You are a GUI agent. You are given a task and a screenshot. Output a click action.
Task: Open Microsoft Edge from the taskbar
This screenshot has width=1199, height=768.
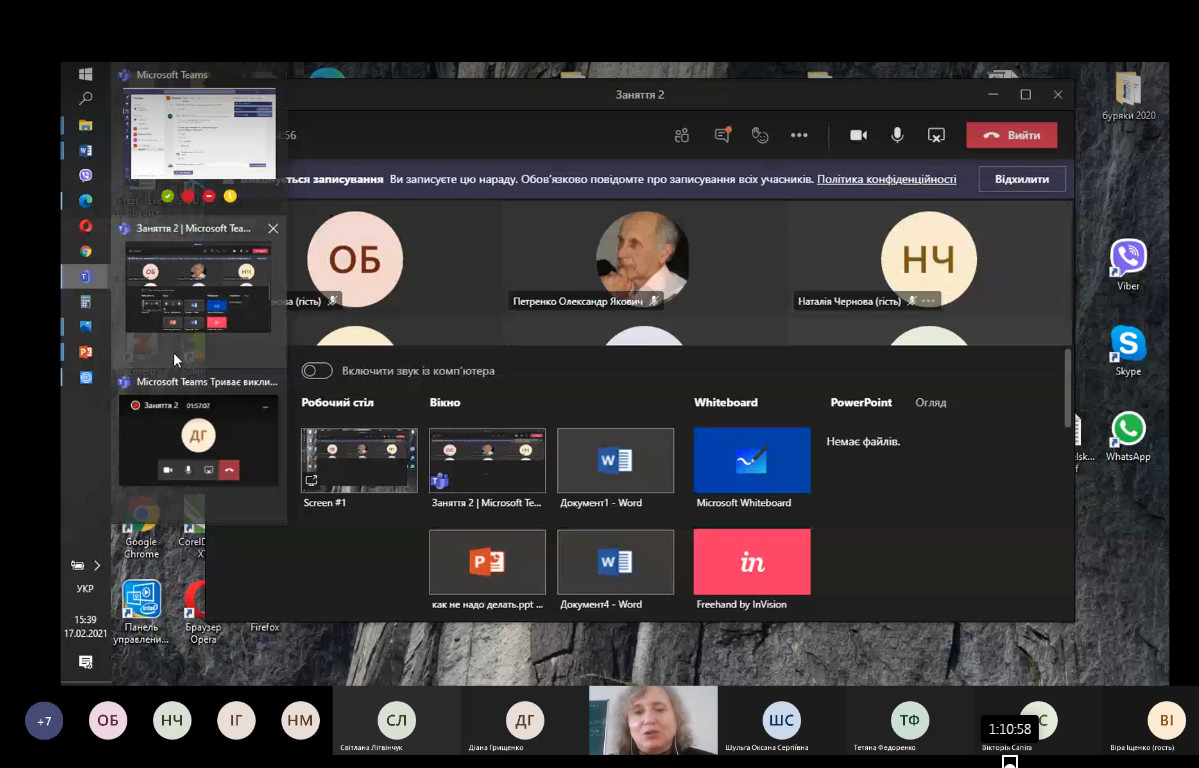tap(86, 200)
